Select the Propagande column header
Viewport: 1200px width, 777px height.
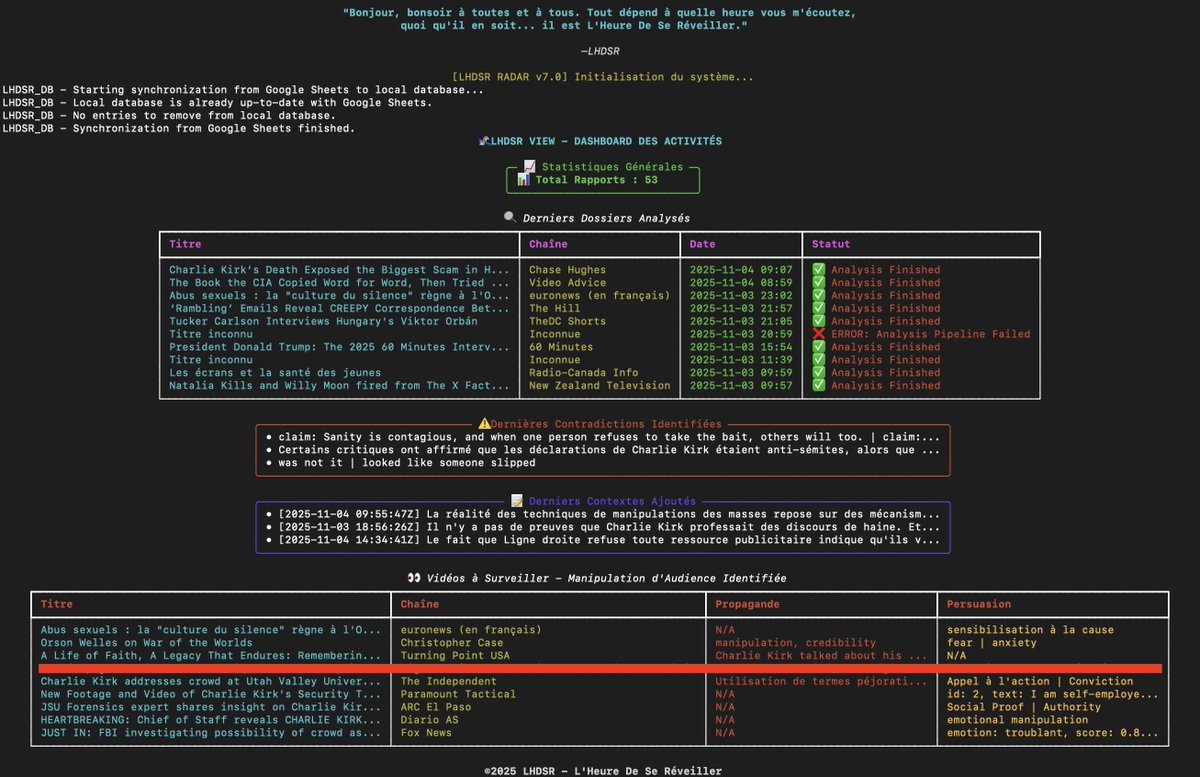(748, 605)
